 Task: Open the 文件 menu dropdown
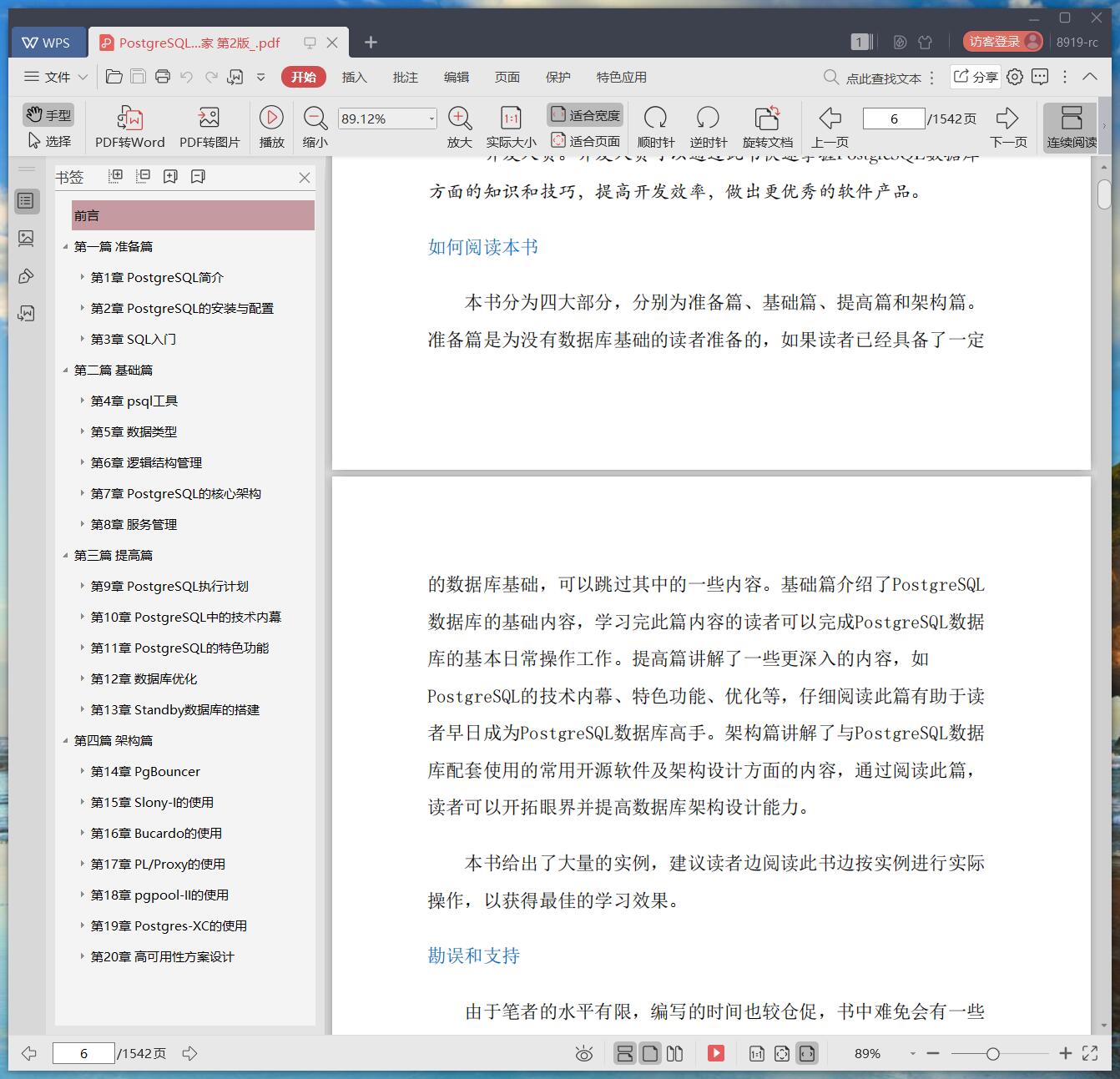click(x=56, y=77)
